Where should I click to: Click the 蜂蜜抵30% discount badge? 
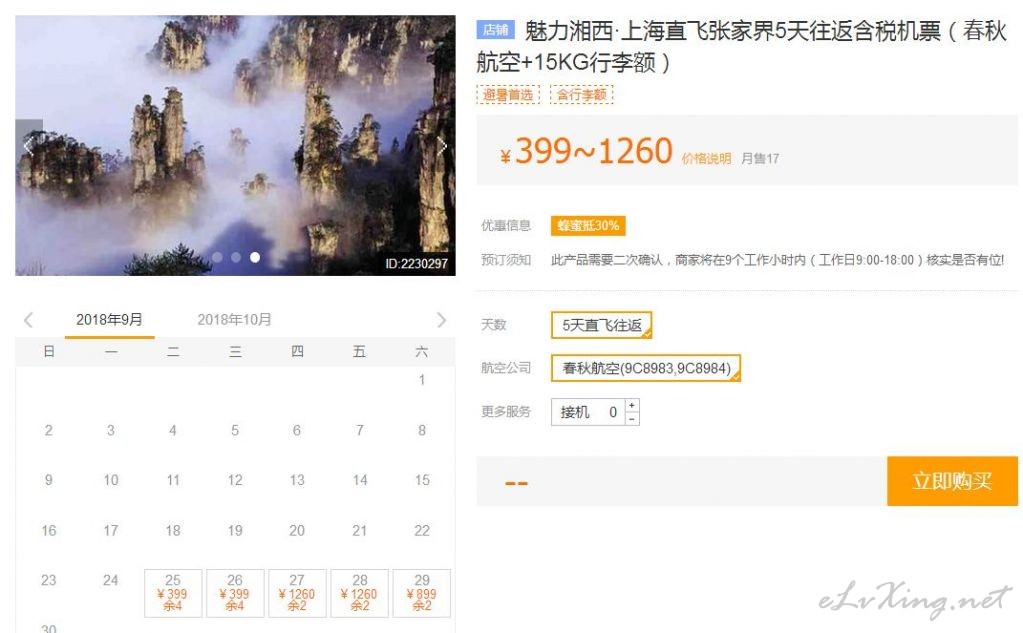pyautogui.click(x=588, y=226)
